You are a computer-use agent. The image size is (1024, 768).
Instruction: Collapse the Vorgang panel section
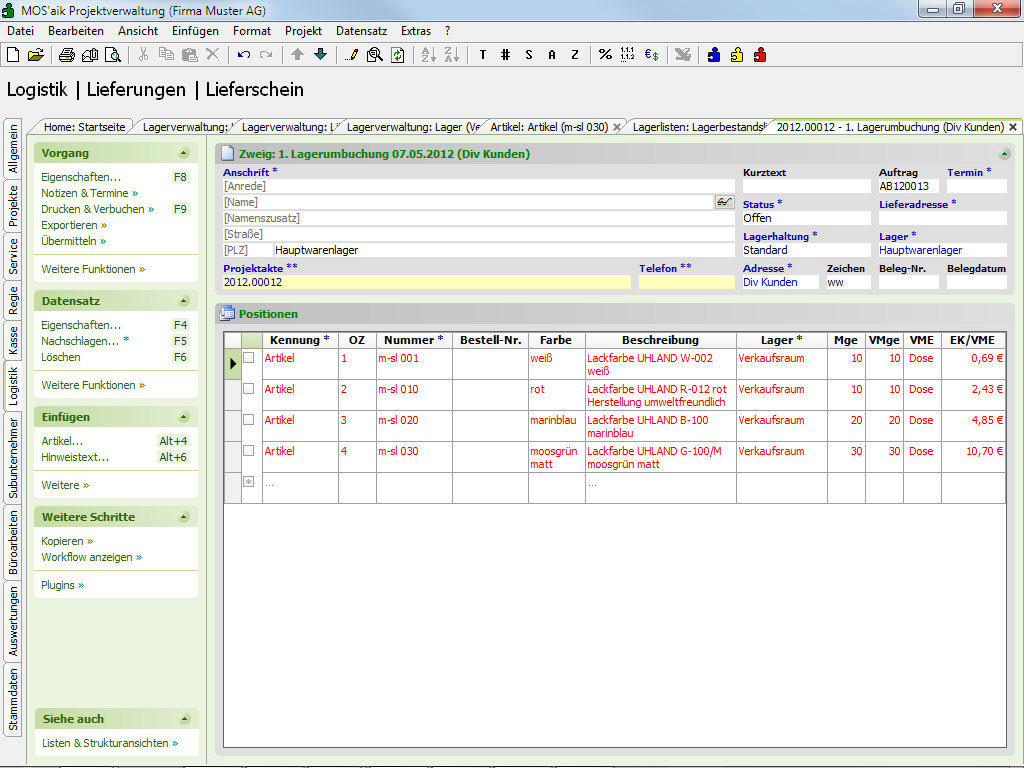[x=184, y=154]
